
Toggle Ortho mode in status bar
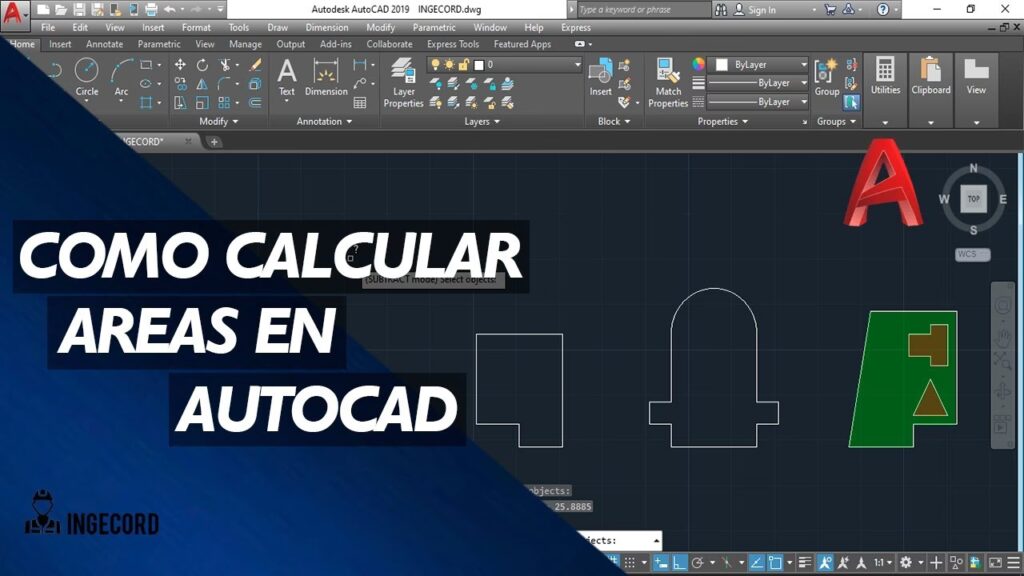[x=679, y=563]
